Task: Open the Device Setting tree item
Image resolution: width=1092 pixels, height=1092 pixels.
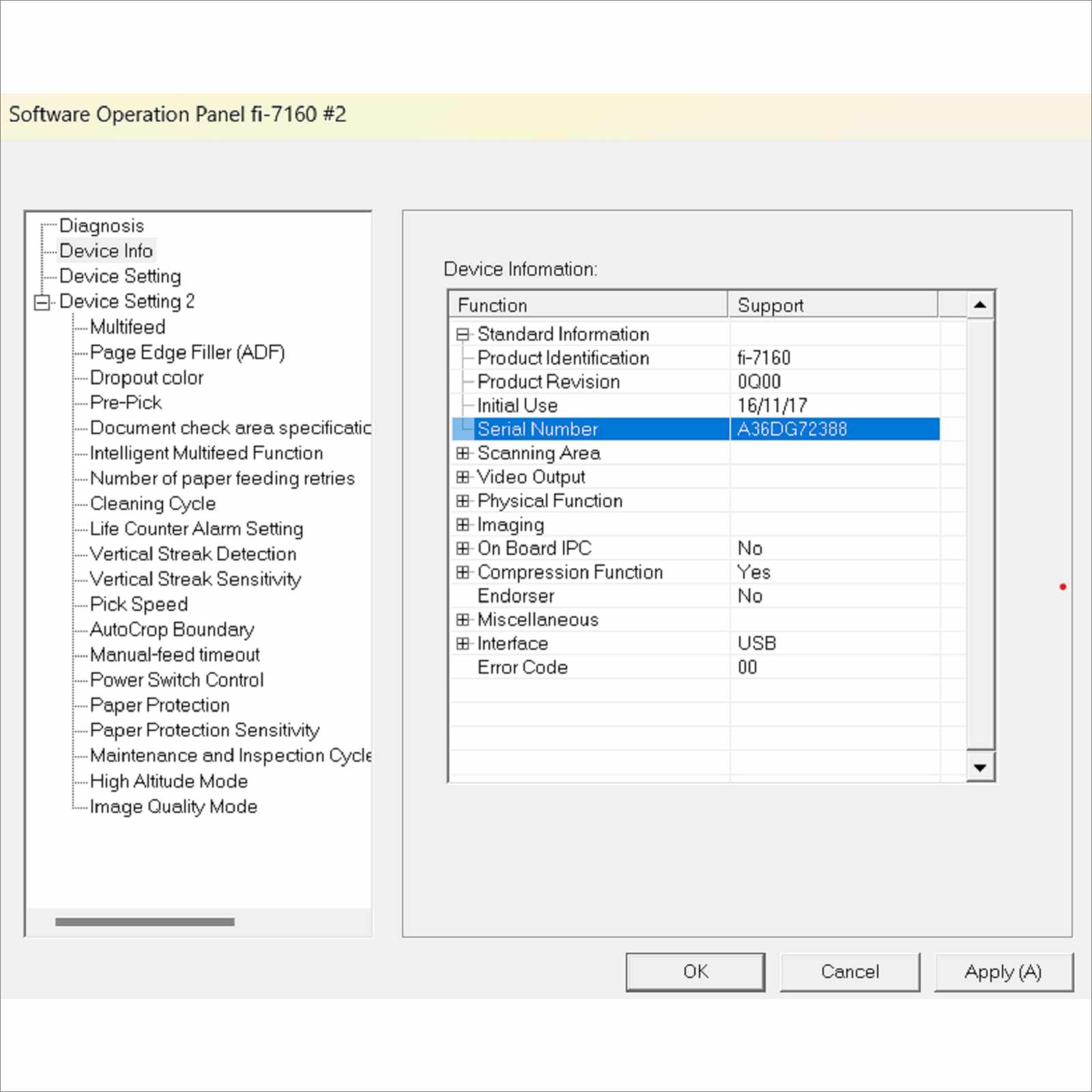Action: [x=120, y=276]
